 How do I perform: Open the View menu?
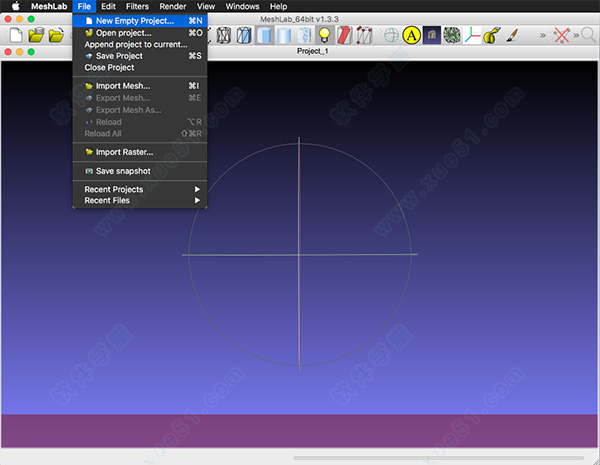pyautogui.click(x=206, y=6)
